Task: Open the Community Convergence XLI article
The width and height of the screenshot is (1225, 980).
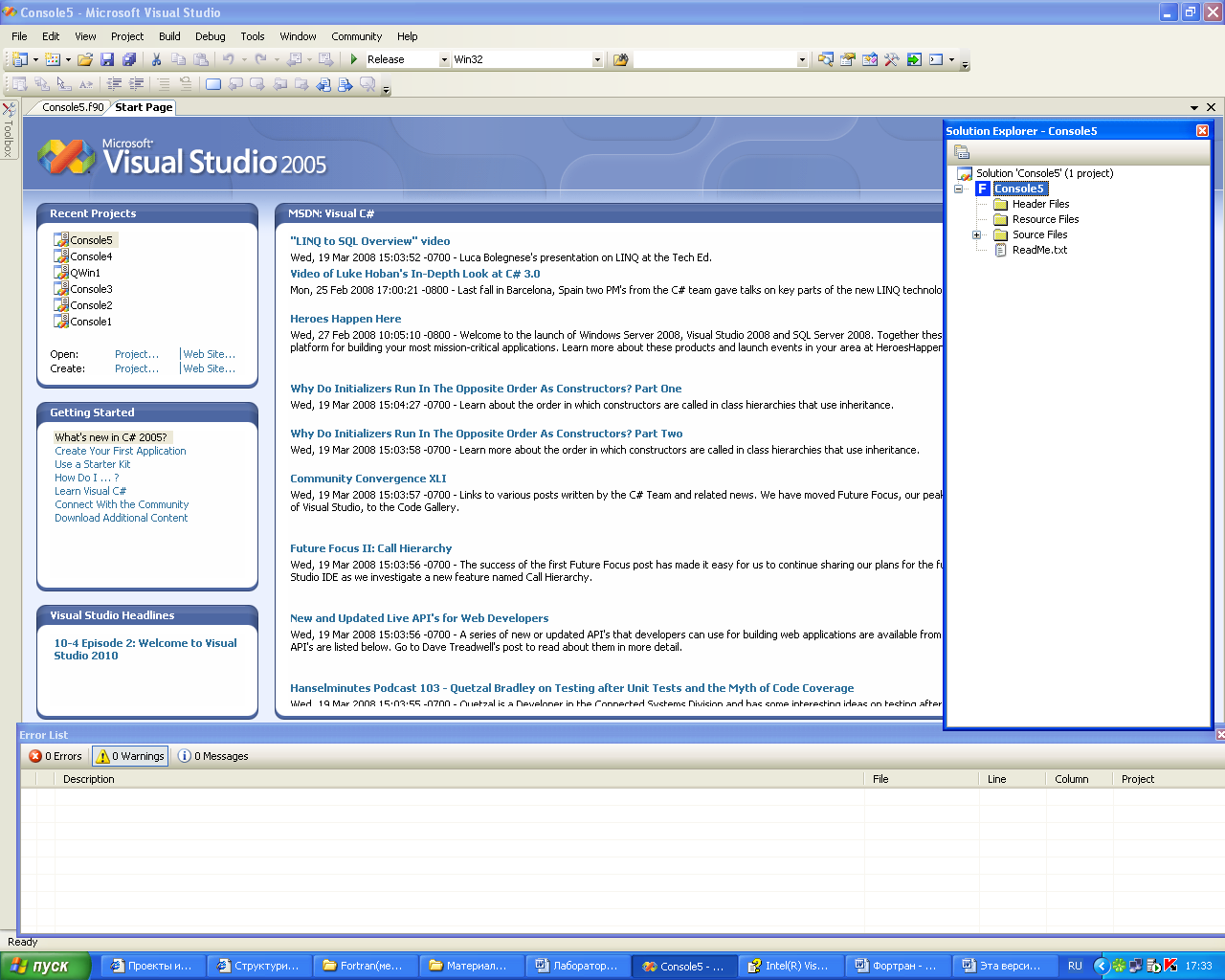Action: (368, 479)
